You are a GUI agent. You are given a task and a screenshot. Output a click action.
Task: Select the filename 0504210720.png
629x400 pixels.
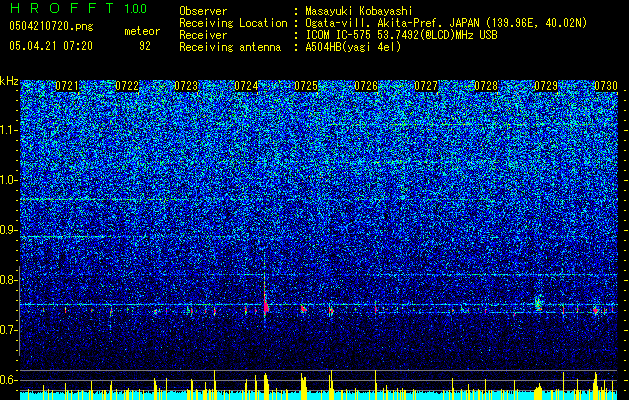click(51, 26)
